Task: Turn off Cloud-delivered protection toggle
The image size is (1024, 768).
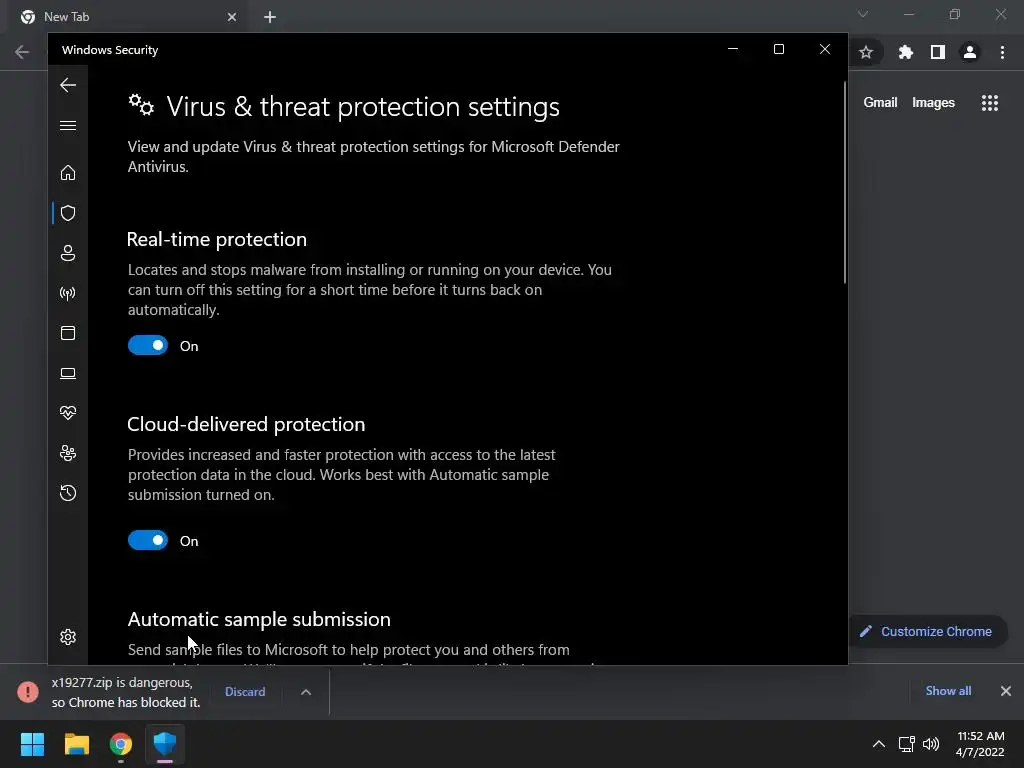Action: pos(148,540)
